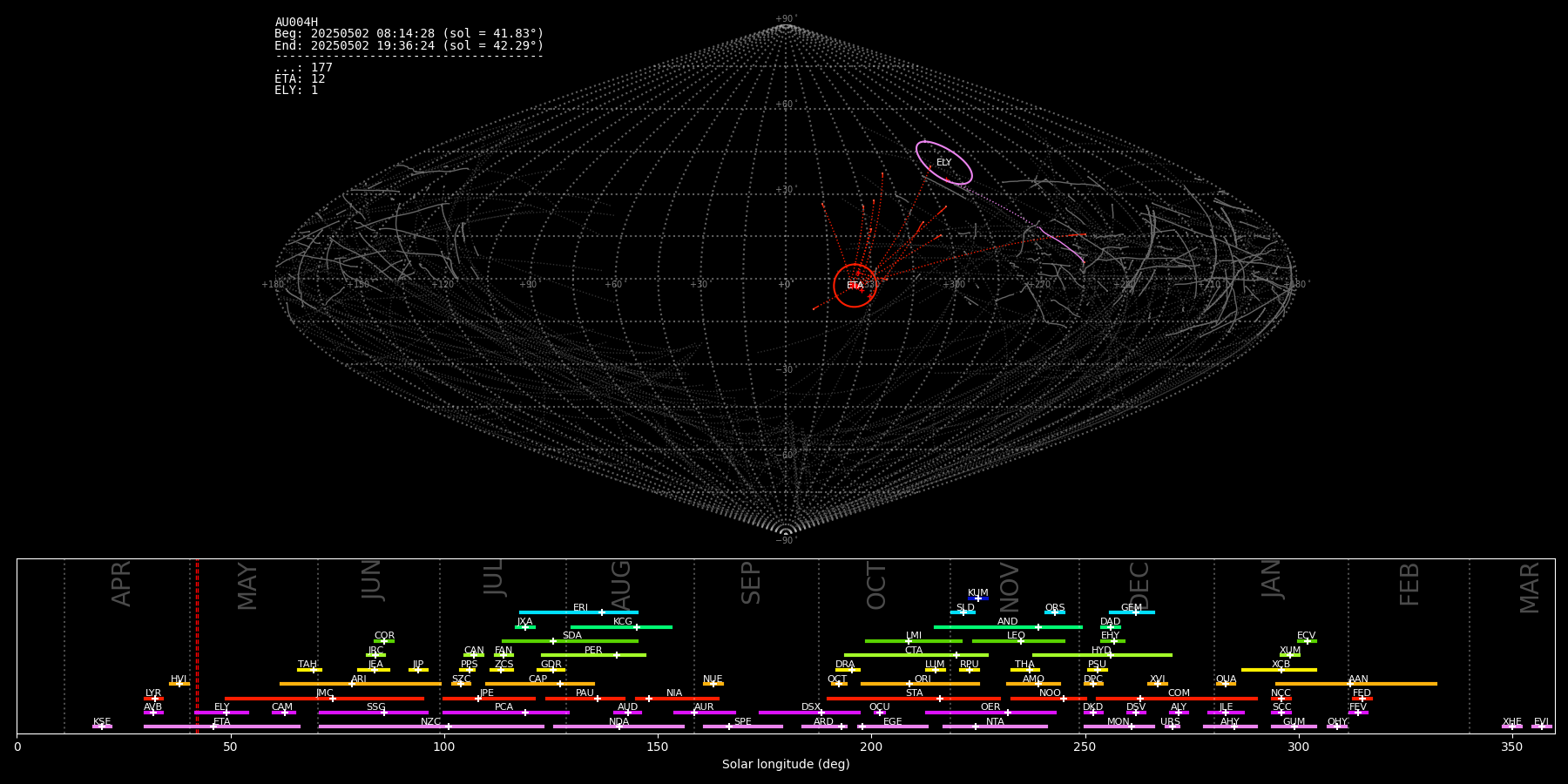Click the PCA shower bar label
This screenshot has height=784, width=1568.
[x=504, y=707]
